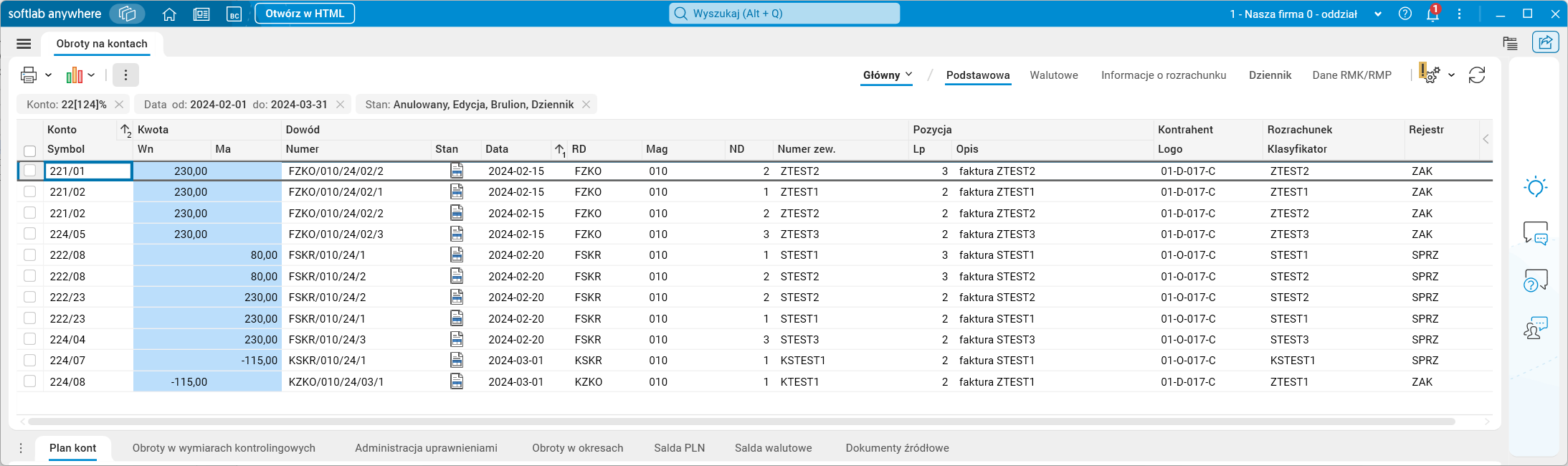Refresh the account turnover list

[1477, 75]
